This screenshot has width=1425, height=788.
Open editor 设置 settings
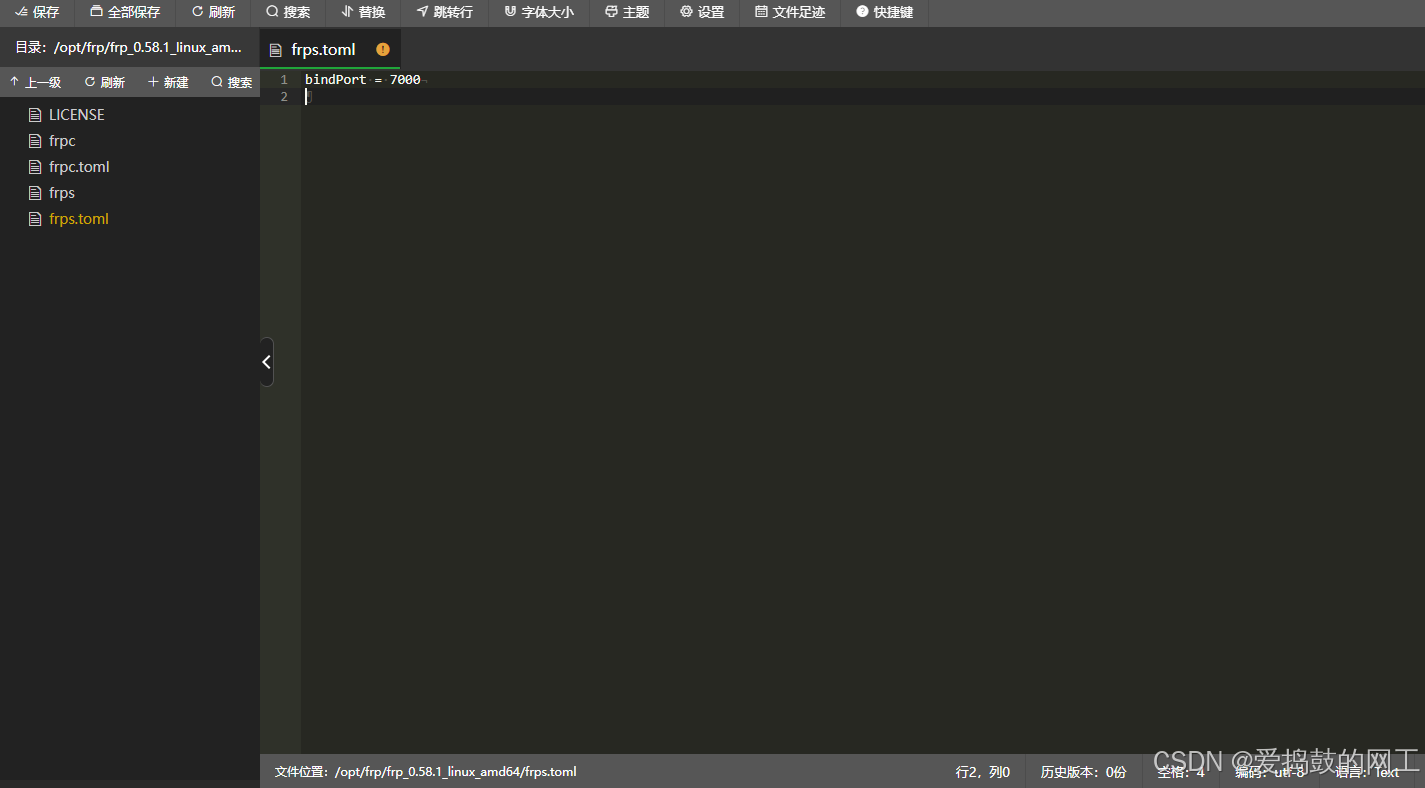coord(702,12)
